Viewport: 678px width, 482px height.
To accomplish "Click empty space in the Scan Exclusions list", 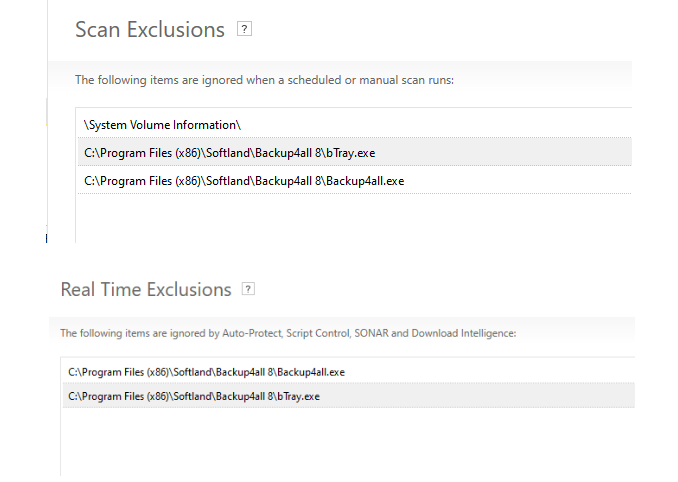I will 355,218.
